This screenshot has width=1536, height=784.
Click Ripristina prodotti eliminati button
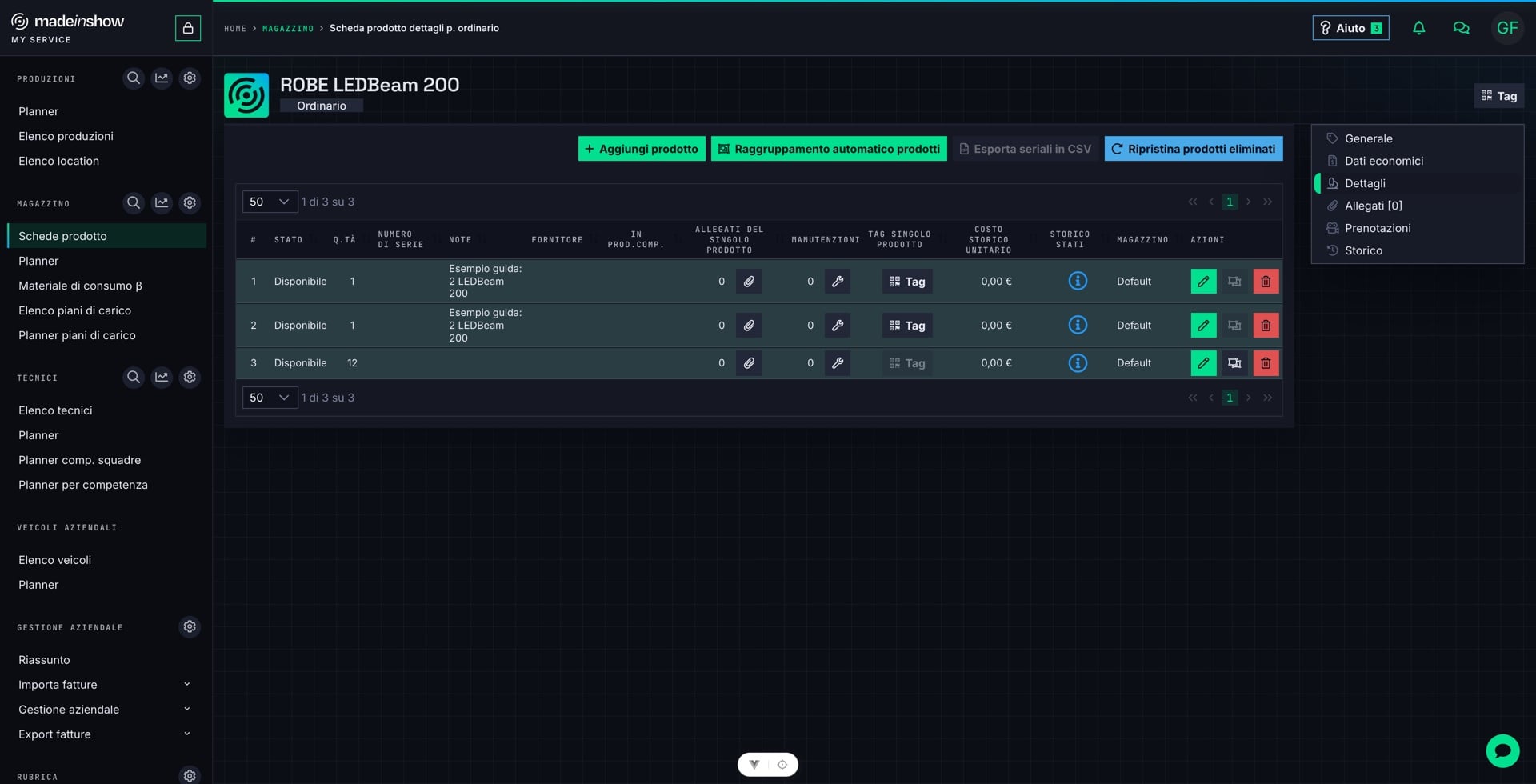pyautogui.click(x=1193, y=149)
